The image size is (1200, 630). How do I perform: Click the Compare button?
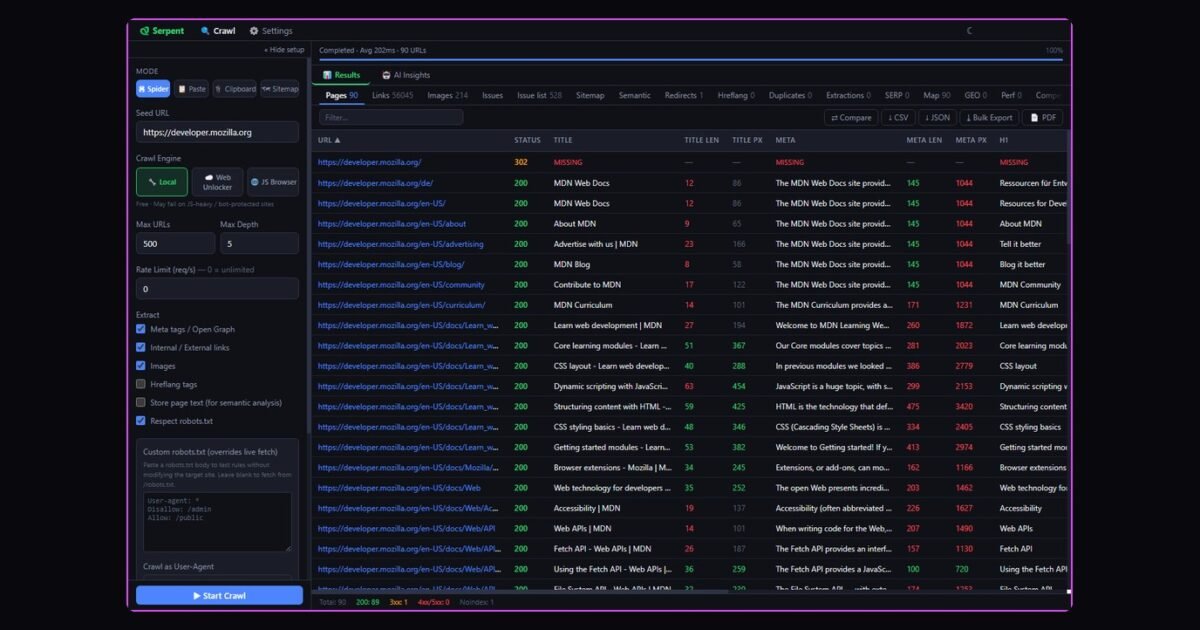[x=851, y=117]
